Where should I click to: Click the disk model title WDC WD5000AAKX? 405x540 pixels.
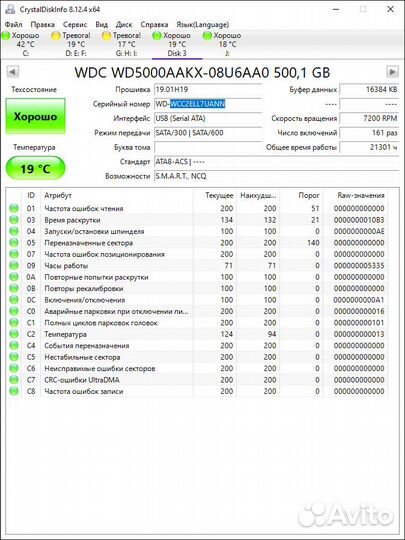click(202, 72)
